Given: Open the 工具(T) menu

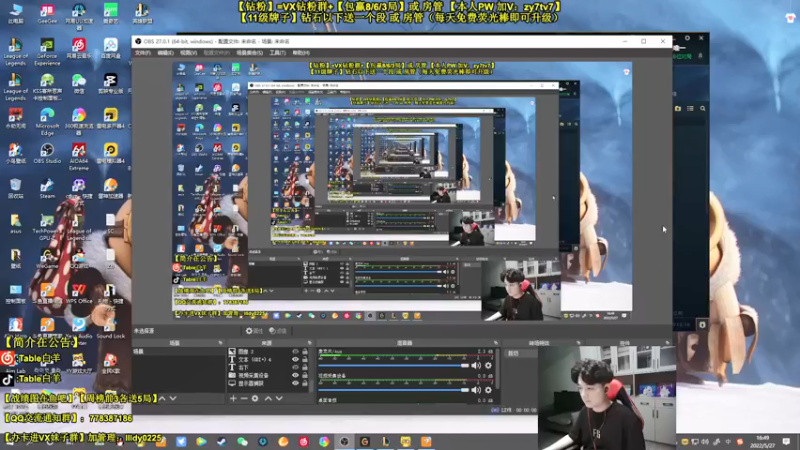Looking at the screenshot, I should (x=278, y=53).
